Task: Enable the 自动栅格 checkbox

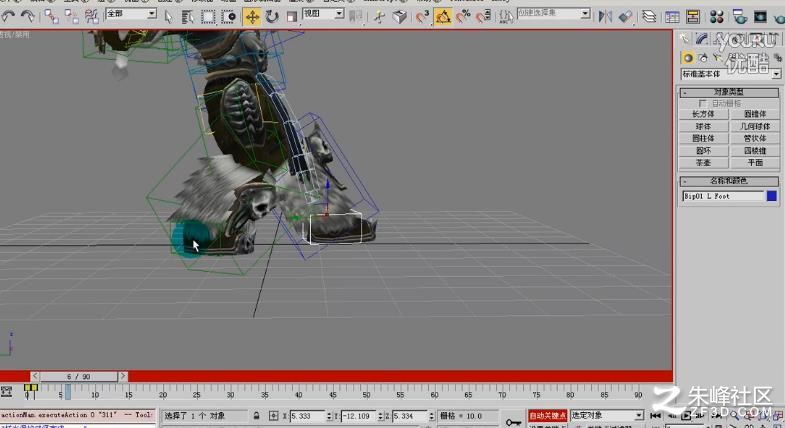Action: pyautogui.click(x=702, y=103)
